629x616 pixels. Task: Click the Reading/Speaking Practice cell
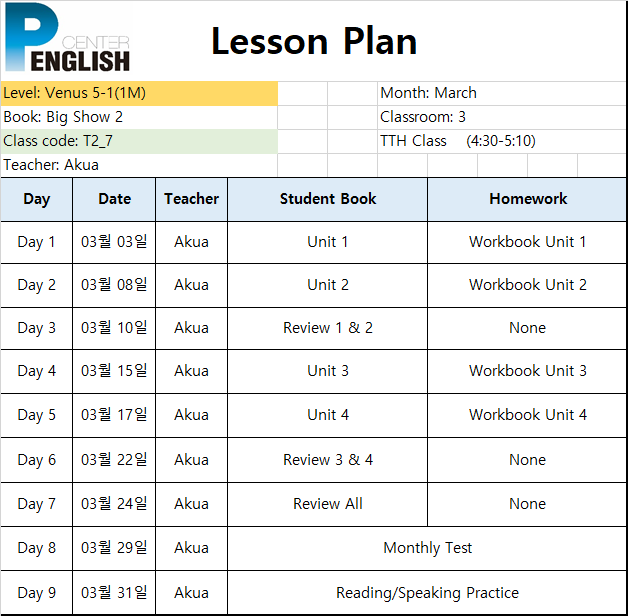click(x=427, y=593)
